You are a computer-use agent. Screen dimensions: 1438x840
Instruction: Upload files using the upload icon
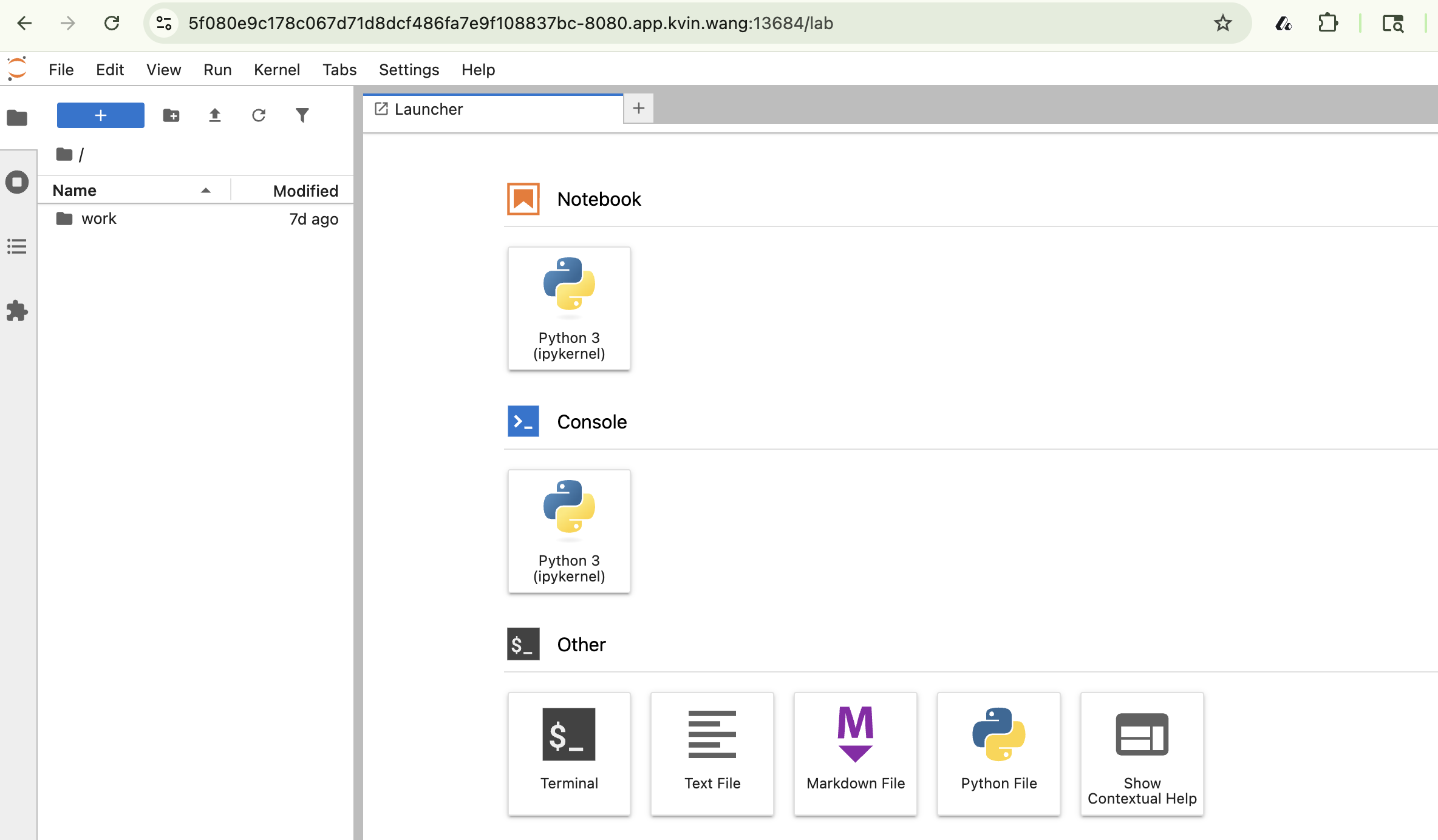pos(214,115)
